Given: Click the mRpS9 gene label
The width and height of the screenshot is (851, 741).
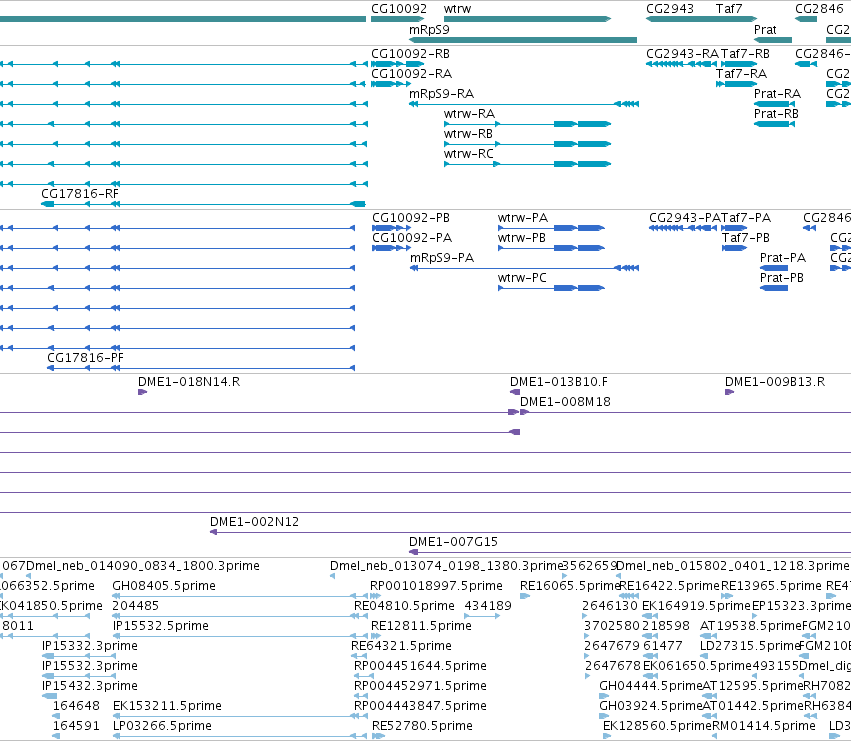Looking at the screenshot, I should click(x=429, y=30).
